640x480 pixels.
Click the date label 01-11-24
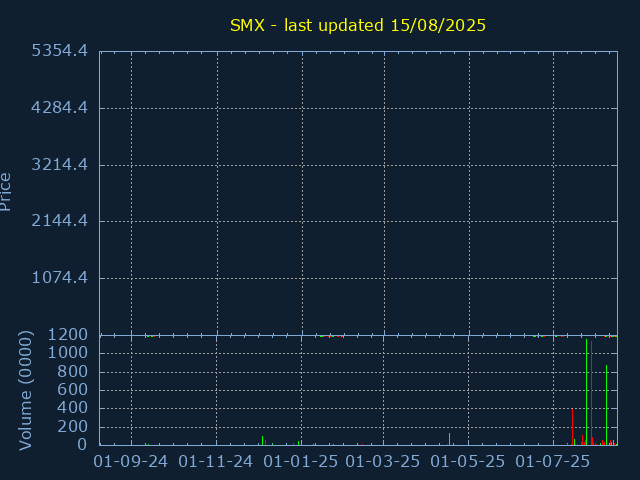216,462
